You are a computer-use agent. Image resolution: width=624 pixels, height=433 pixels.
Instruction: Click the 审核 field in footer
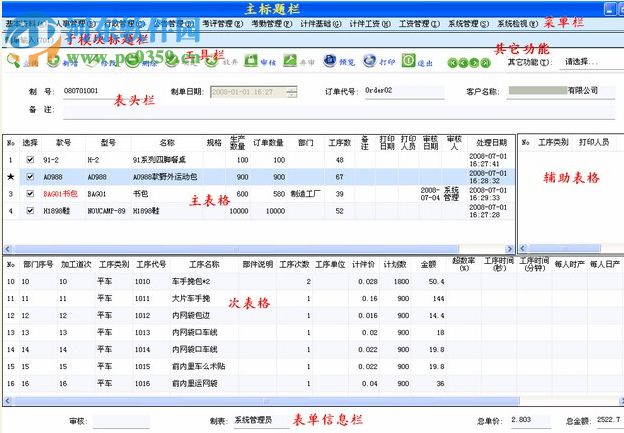pyautogui.click(x=121, y=421)
